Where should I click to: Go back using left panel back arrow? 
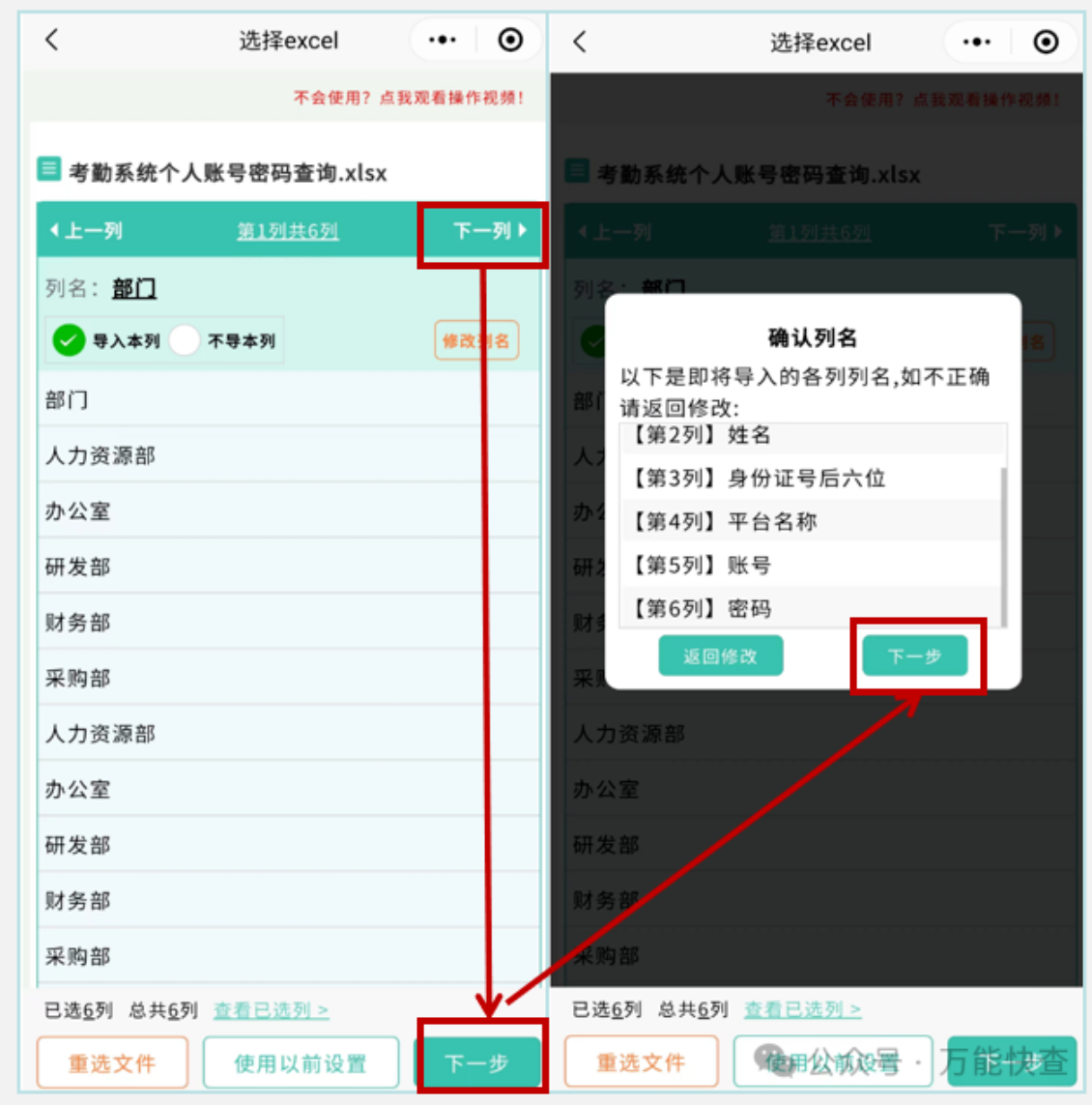pyautogui.click(x=51, y=41)
